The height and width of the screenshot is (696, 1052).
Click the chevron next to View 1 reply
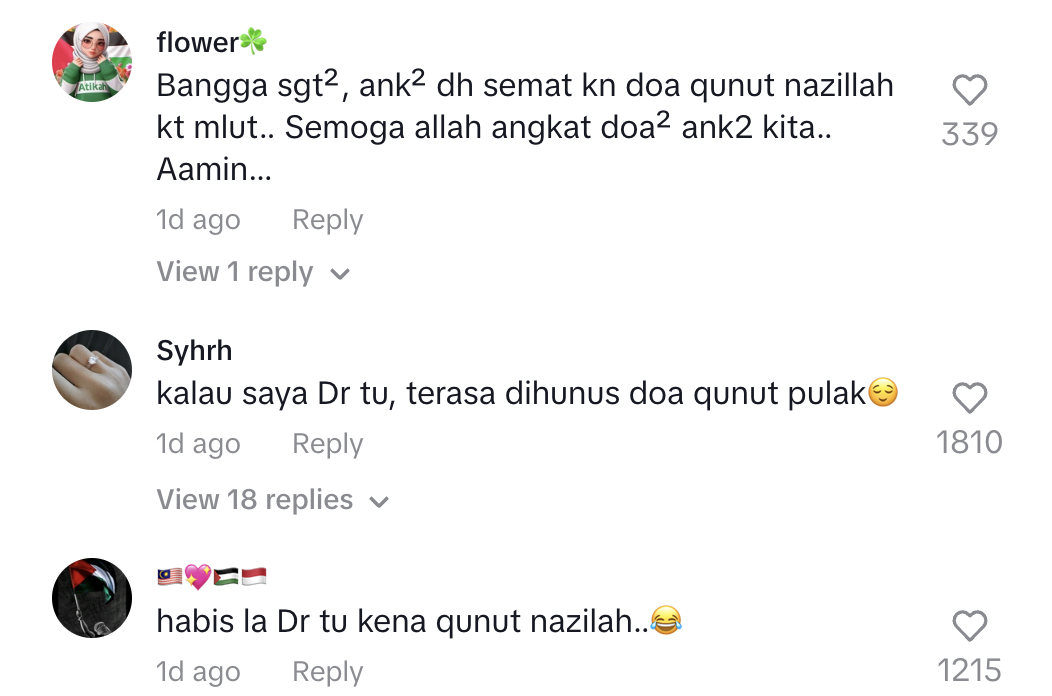click(x=340, y=274)
